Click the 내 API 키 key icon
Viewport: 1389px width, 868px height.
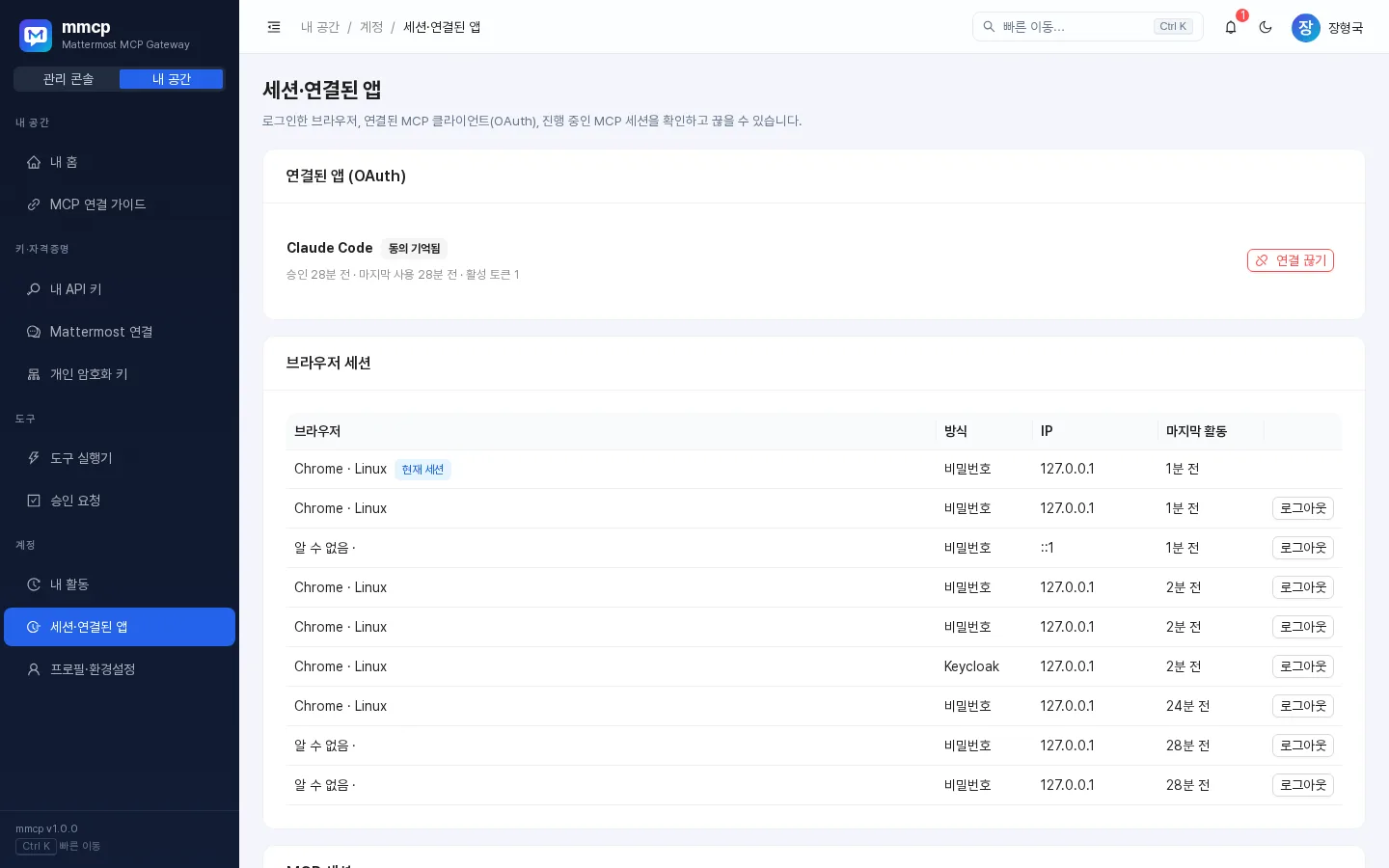pos(34,289)
